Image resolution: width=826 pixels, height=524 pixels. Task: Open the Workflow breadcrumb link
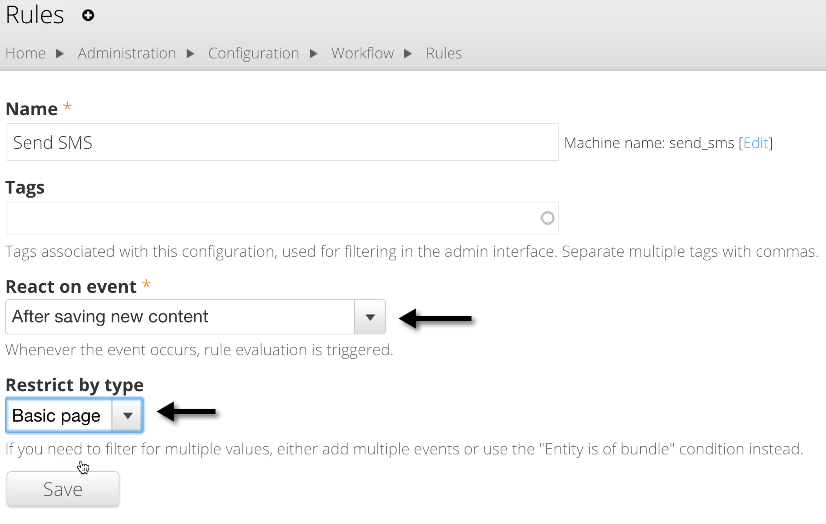pyautogui.click(x=362, y=53)
